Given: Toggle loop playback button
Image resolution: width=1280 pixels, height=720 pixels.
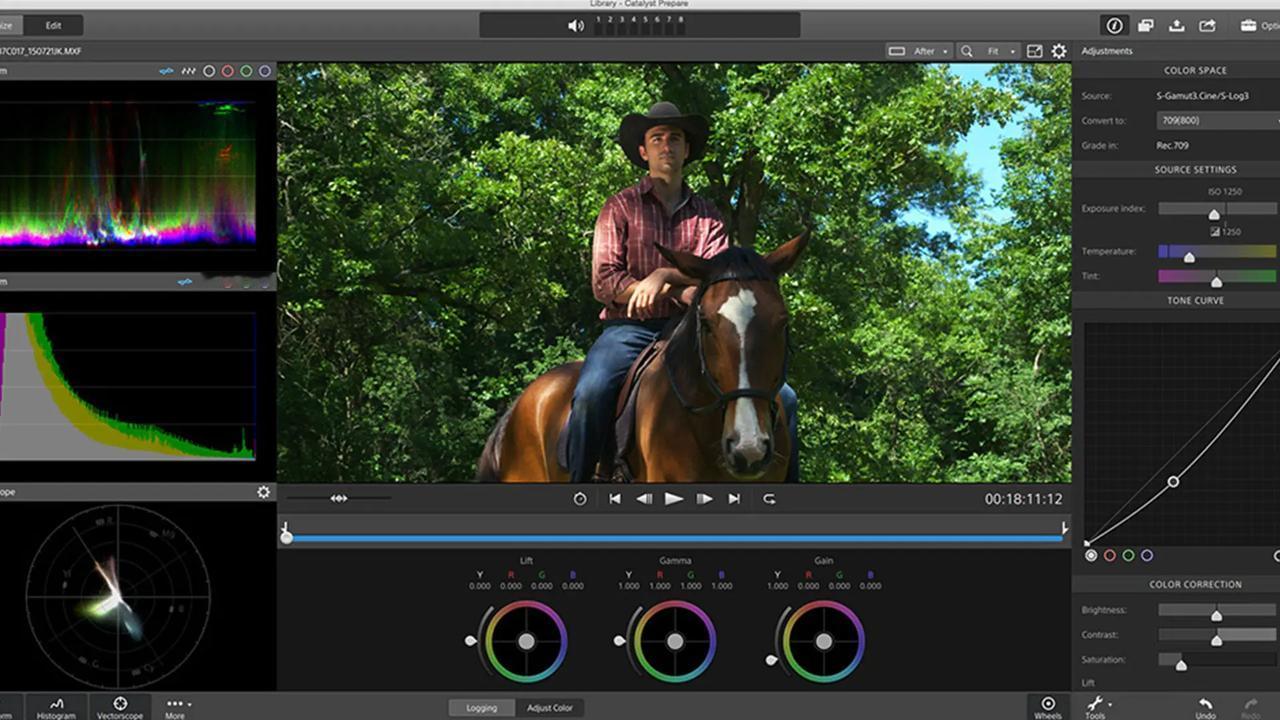Looking at the screenshot, I should pos(769,498).
